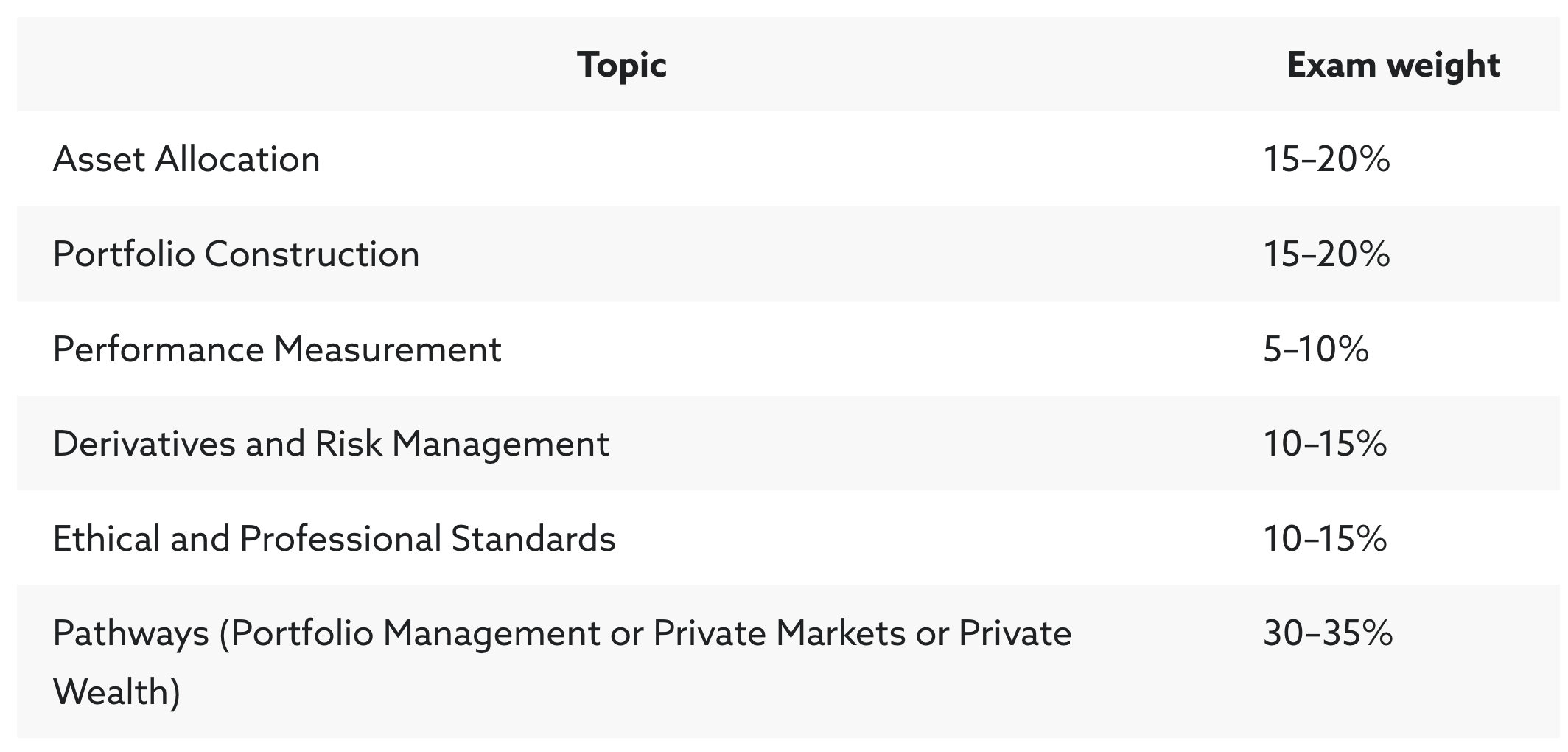Click the word Standards in the Ethical row
This screenshot has width=1568, height=752.
[533, 538]
